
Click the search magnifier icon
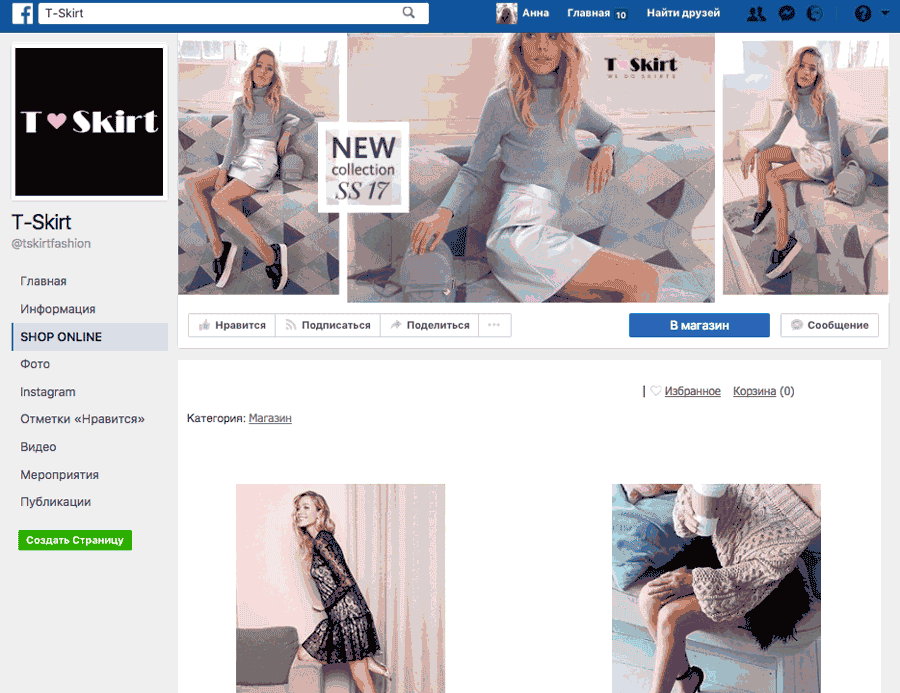408,13
